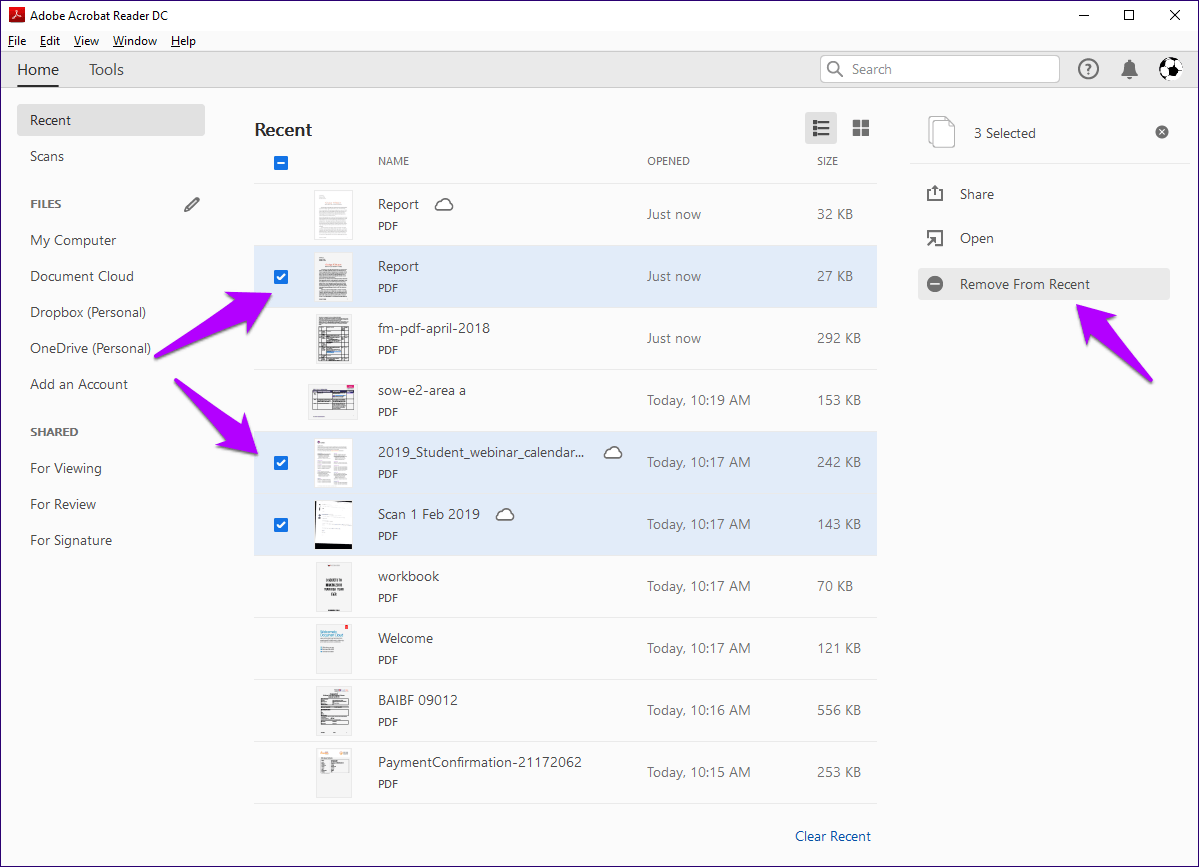Select the list view icon
The image size is (1199, 867).
point(820,128)
